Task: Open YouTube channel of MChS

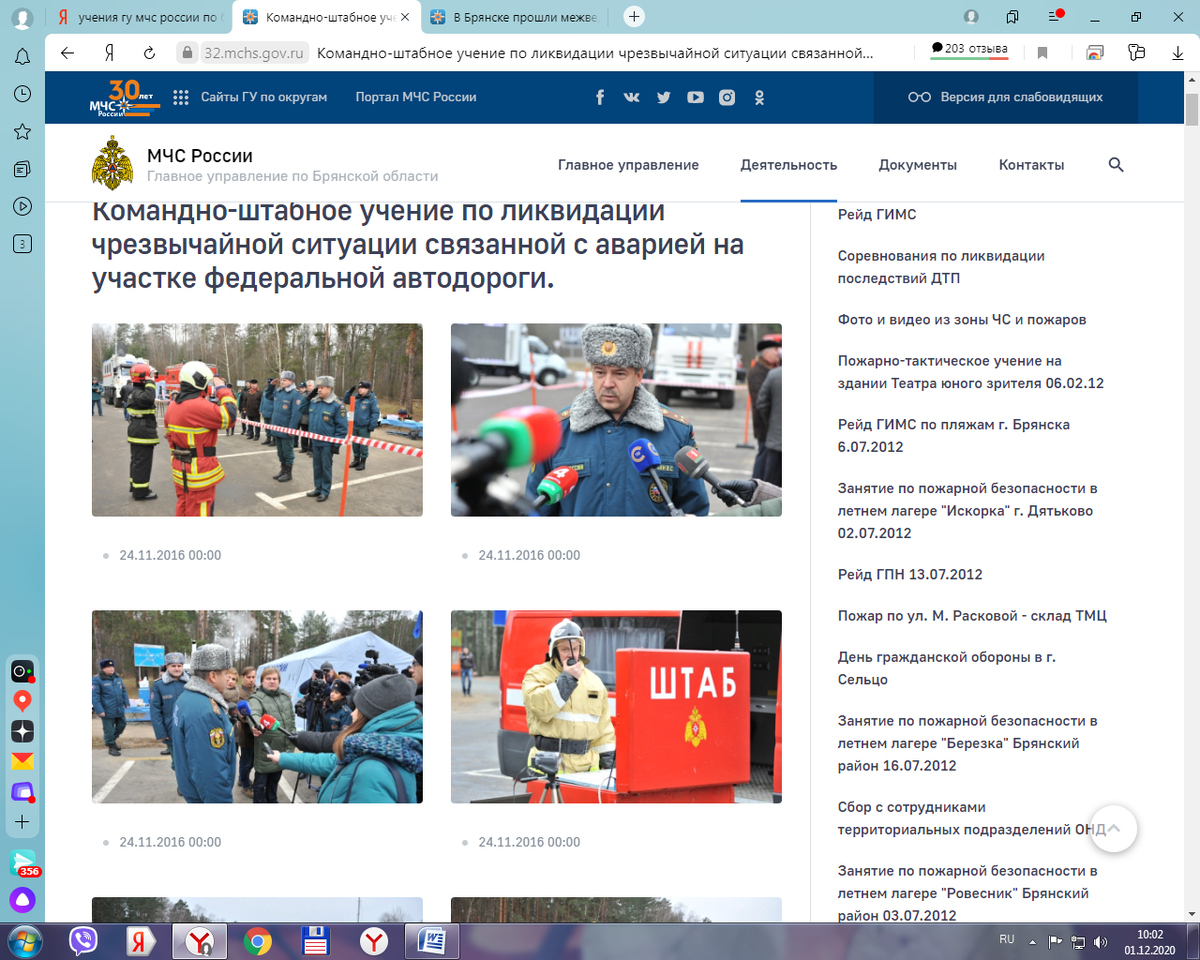Action: [695, 97]
